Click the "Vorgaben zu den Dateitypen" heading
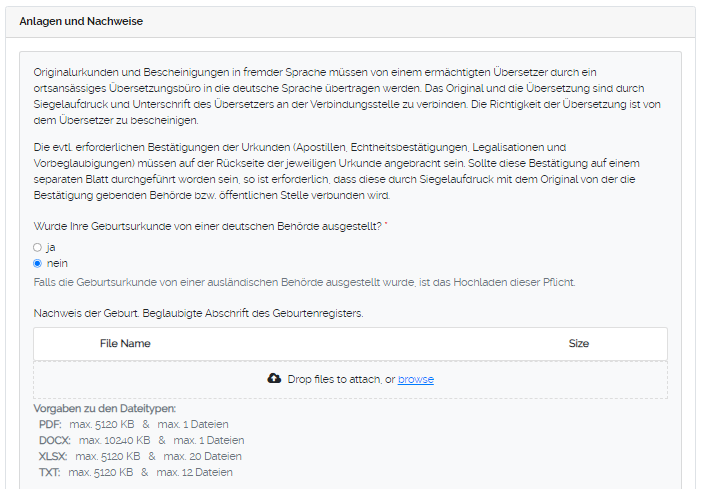The width and height of the screenshot is (702, 489). click(x=105, y=408)
